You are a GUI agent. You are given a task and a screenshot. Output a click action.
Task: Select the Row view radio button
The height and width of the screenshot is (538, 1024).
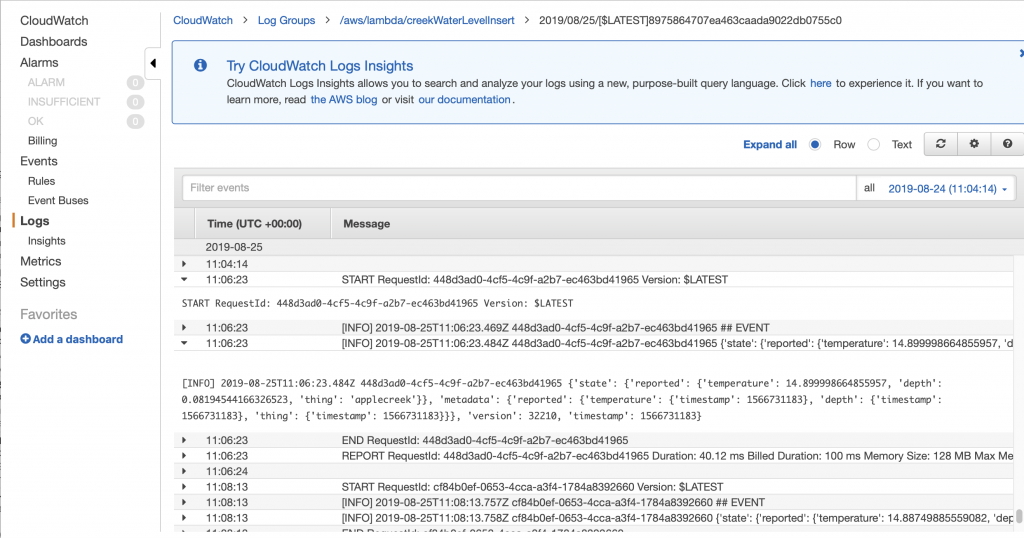[814, 145]
